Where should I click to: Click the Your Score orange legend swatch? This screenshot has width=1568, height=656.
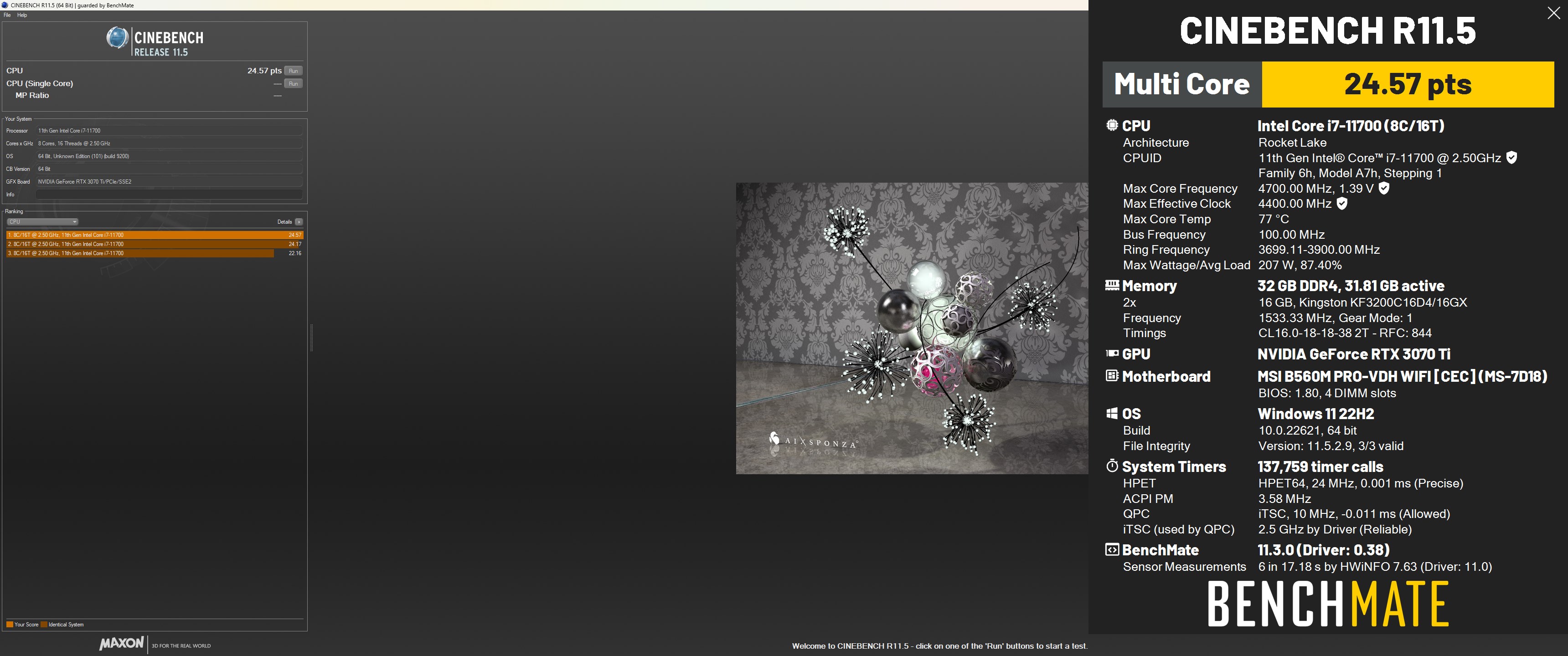pyautogui.click(x=10, y=625)
